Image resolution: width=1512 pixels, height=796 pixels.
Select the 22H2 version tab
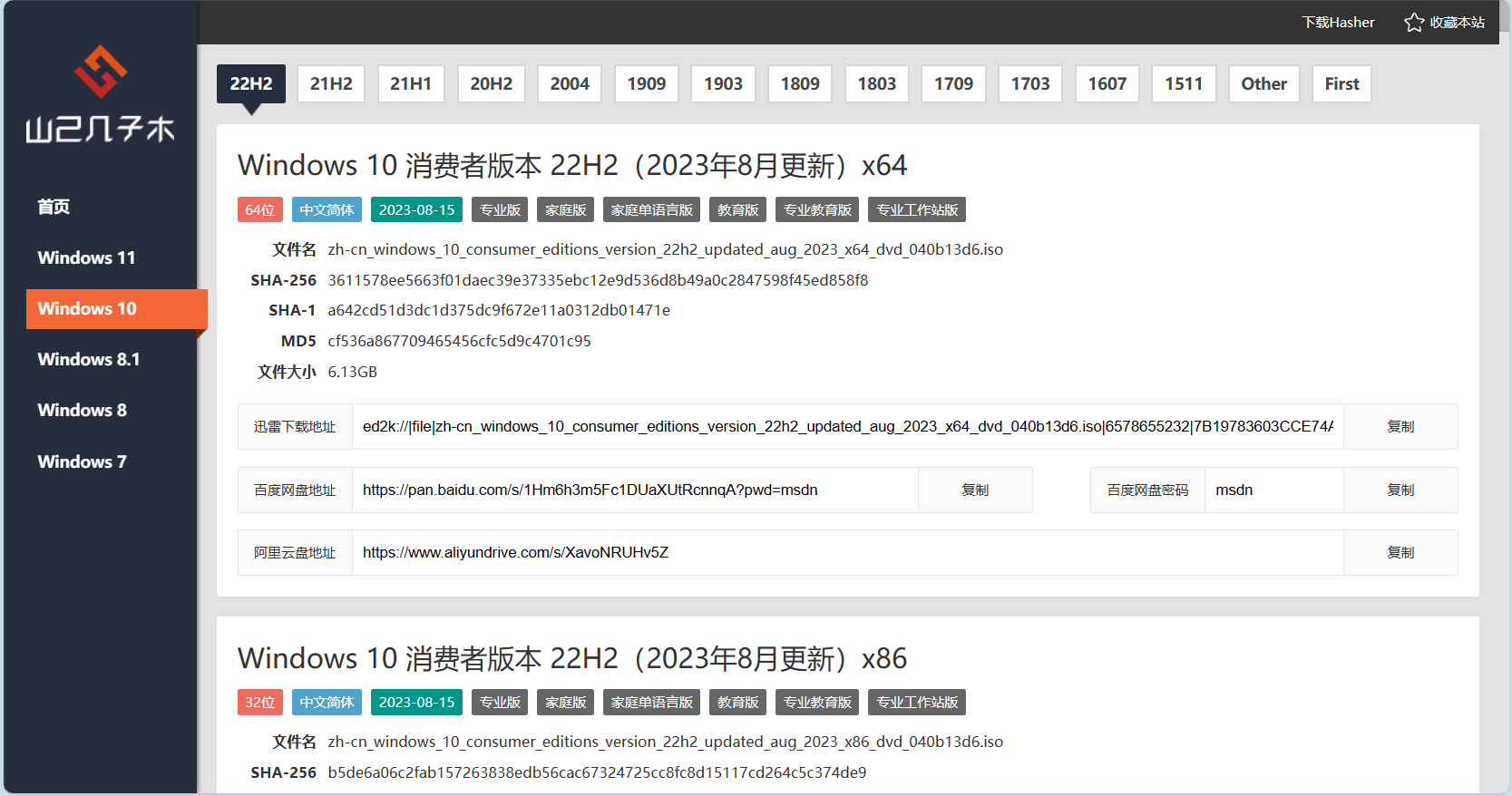click(251, 83)
